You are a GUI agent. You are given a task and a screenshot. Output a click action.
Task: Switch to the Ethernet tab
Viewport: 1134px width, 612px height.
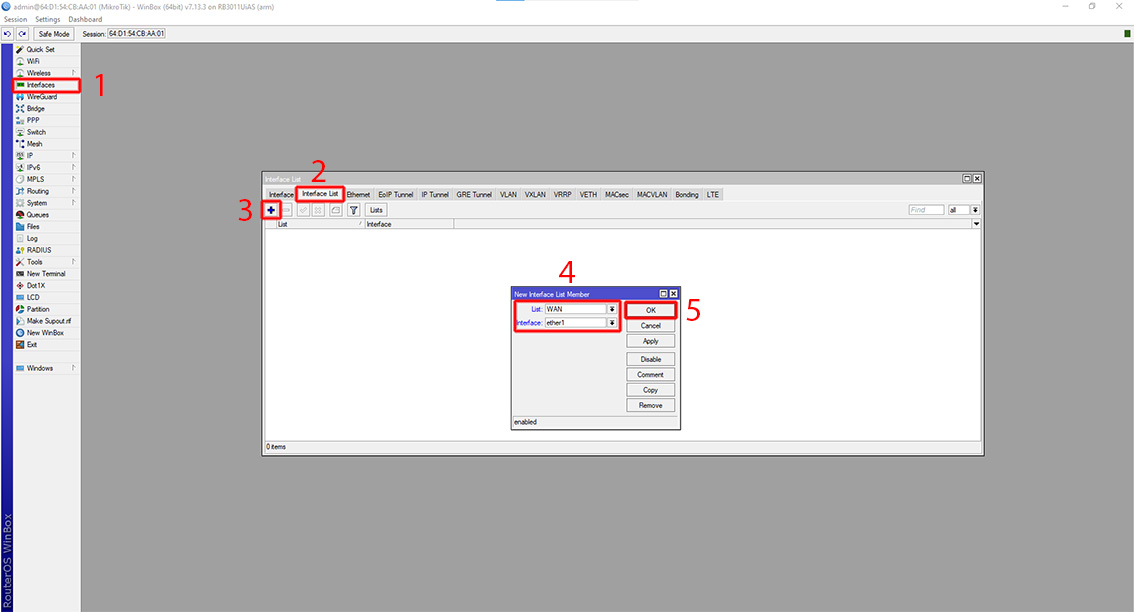pos(358,195)
